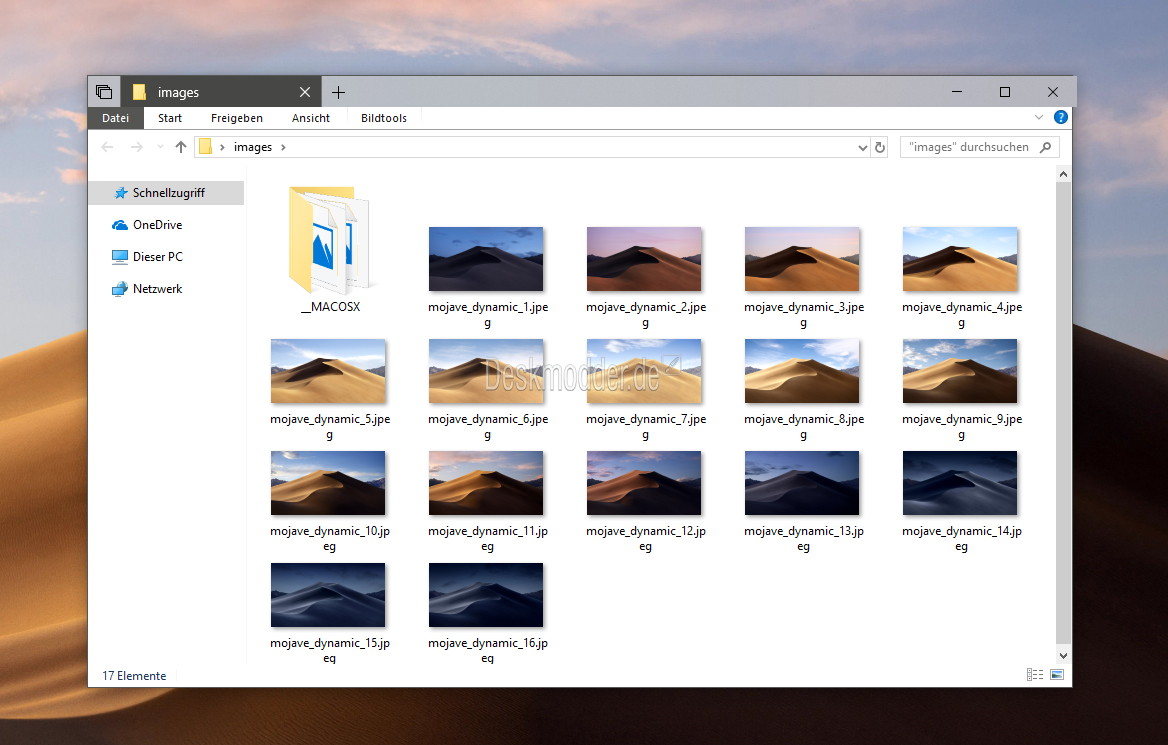
Task: Open the Datei menu
Action: point(115,118)
